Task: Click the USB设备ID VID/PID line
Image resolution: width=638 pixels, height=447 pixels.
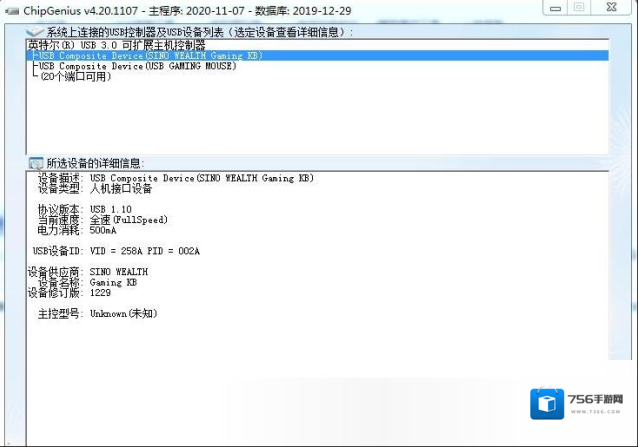Action: [x=116, y=251]
